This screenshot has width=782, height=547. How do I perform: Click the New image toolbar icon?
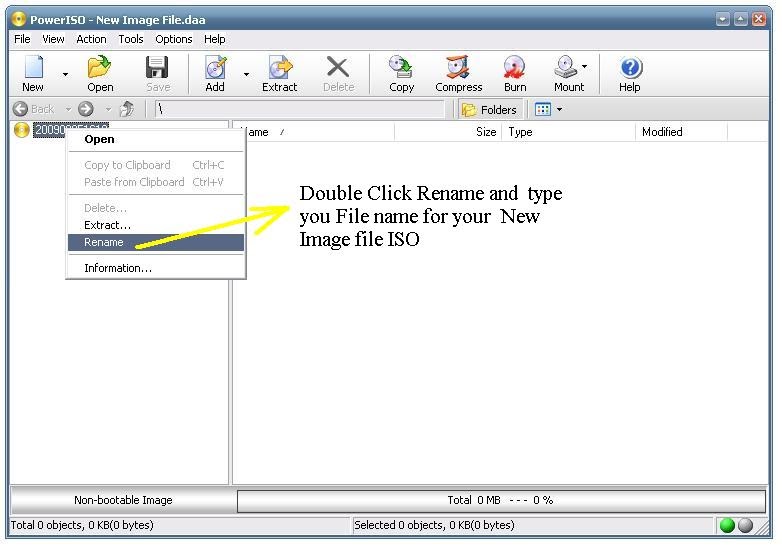(x=33, y=67)
